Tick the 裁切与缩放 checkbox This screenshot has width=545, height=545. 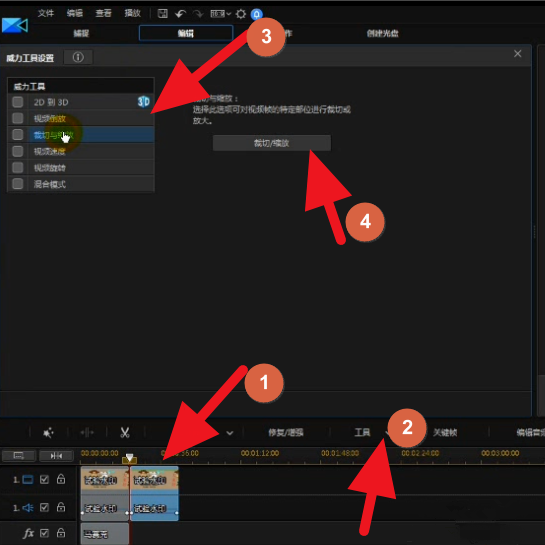18,135
